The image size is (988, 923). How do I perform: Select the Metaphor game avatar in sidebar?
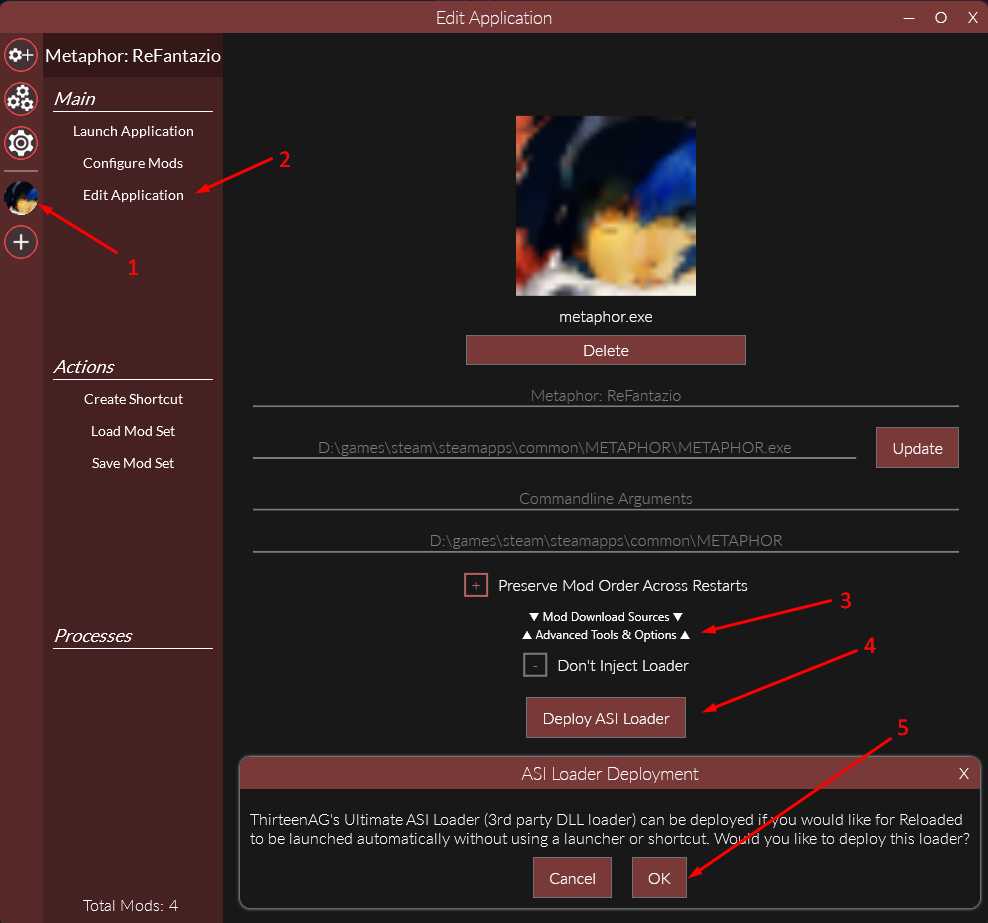[21, 198]
